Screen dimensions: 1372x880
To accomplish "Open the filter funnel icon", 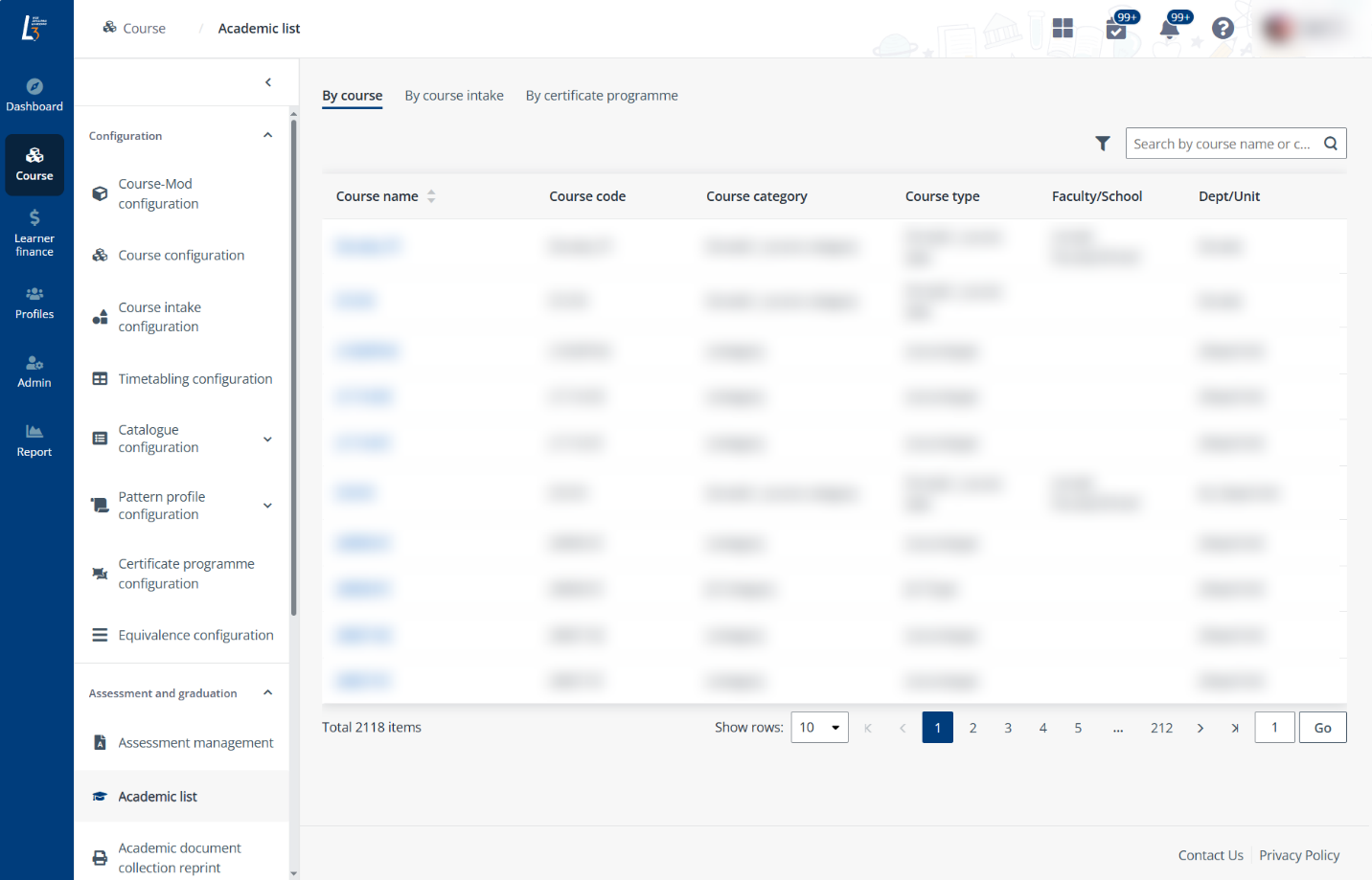I will click(x=1103, y=144).
